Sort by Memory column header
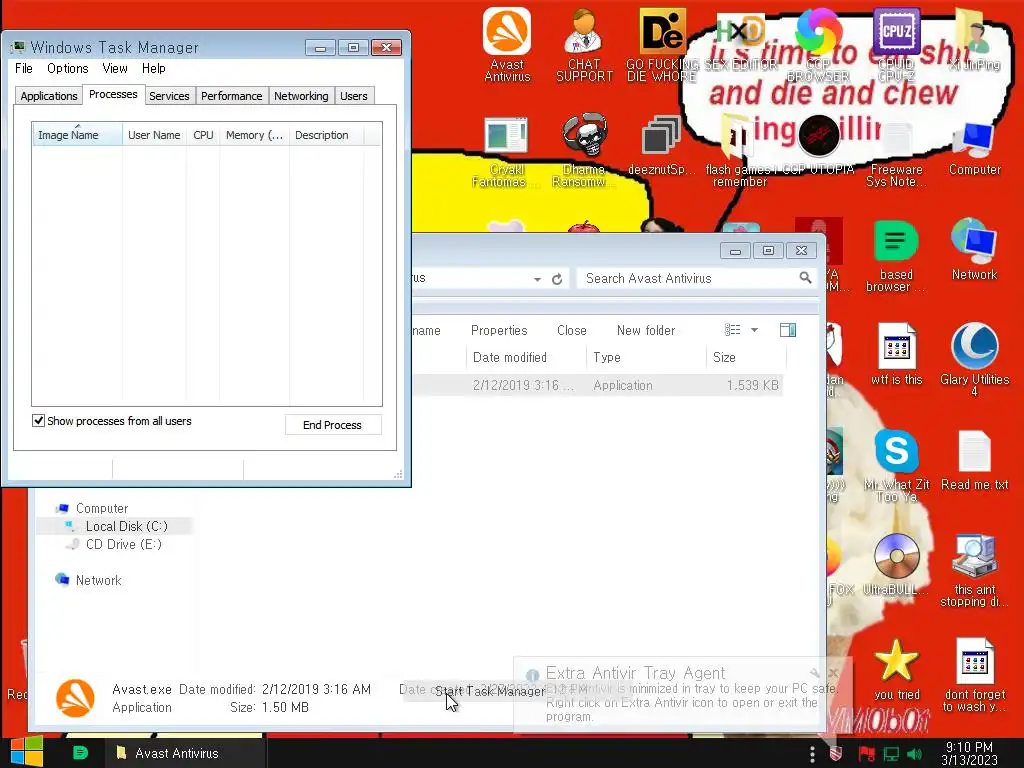The width and height of the screenshot is (1024, 768). coord(254,135)
